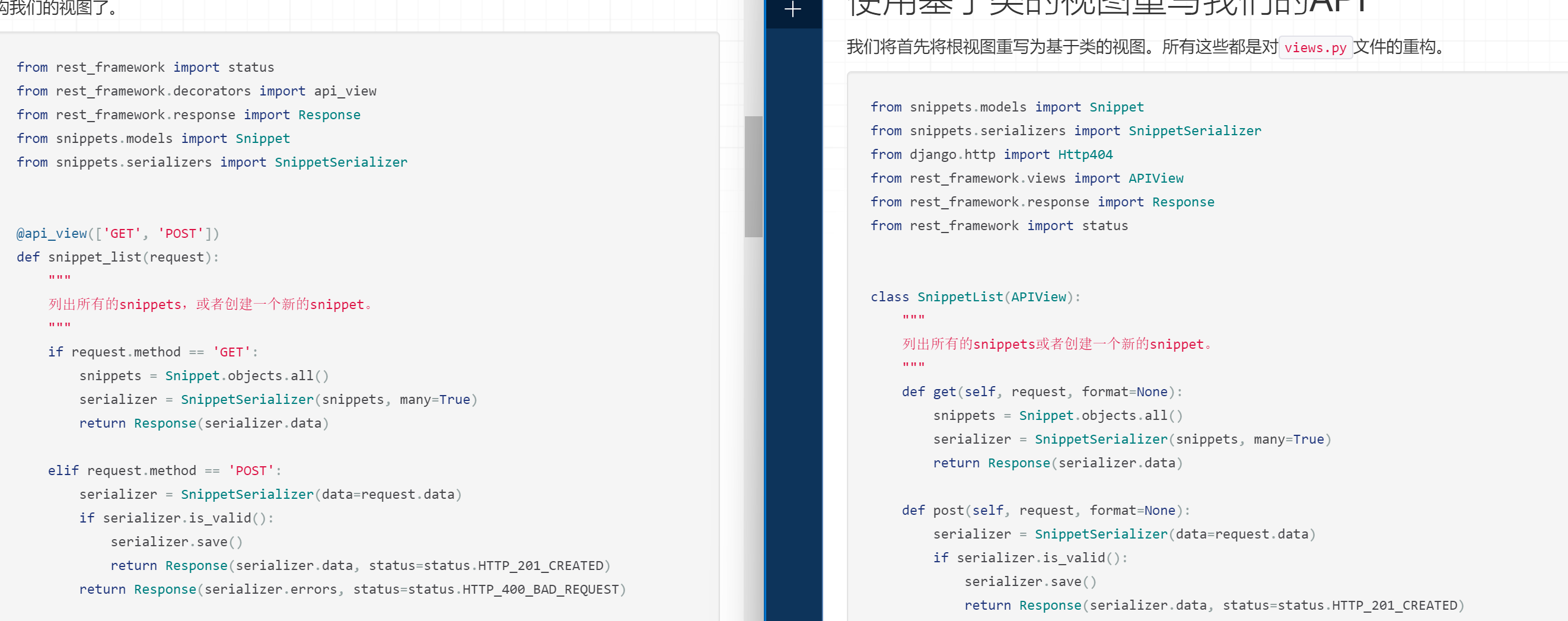
Task: Click the get method name in right code
Action: (x=944, y=392)
